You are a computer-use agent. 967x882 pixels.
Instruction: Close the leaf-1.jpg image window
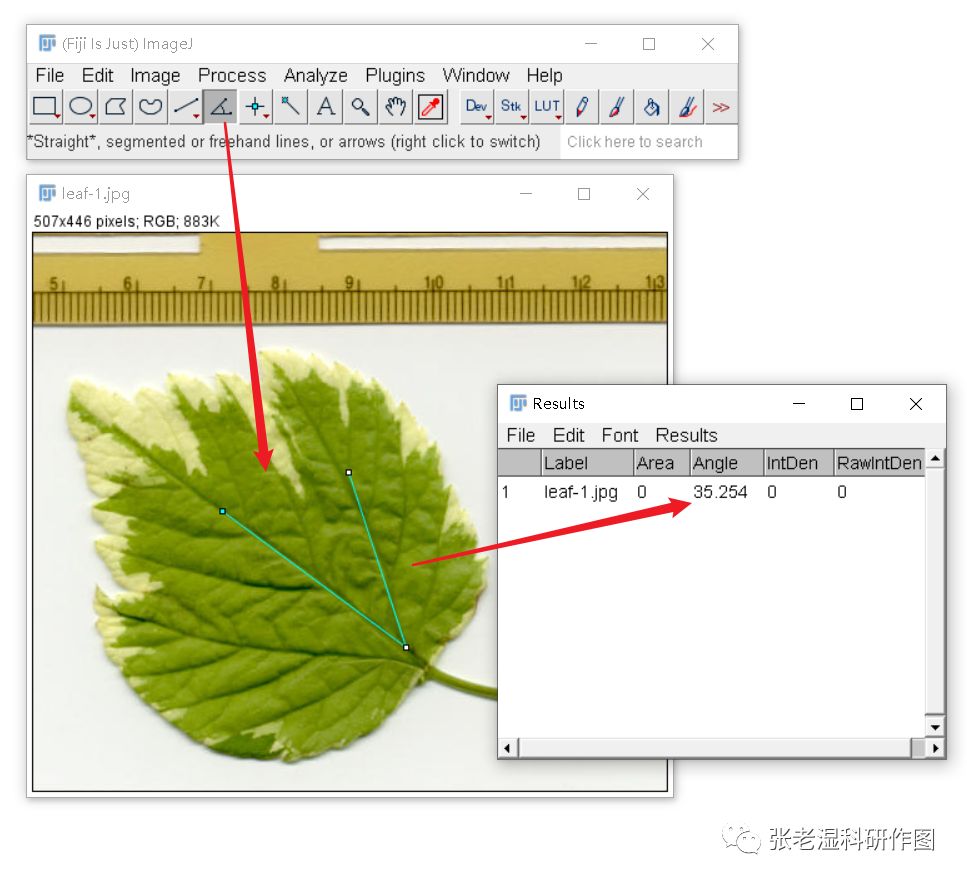(643, 194)
